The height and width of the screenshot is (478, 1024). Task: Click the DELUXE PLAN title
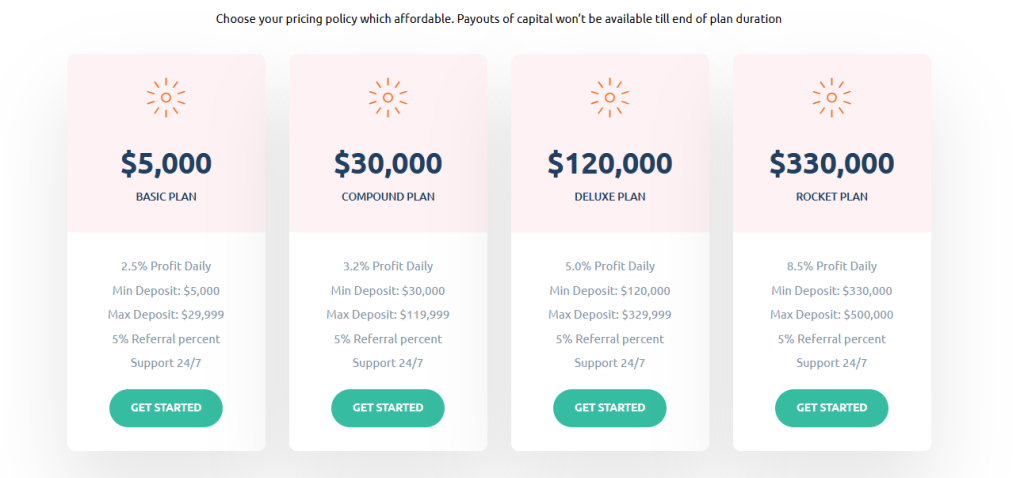(x=610, y=197)
